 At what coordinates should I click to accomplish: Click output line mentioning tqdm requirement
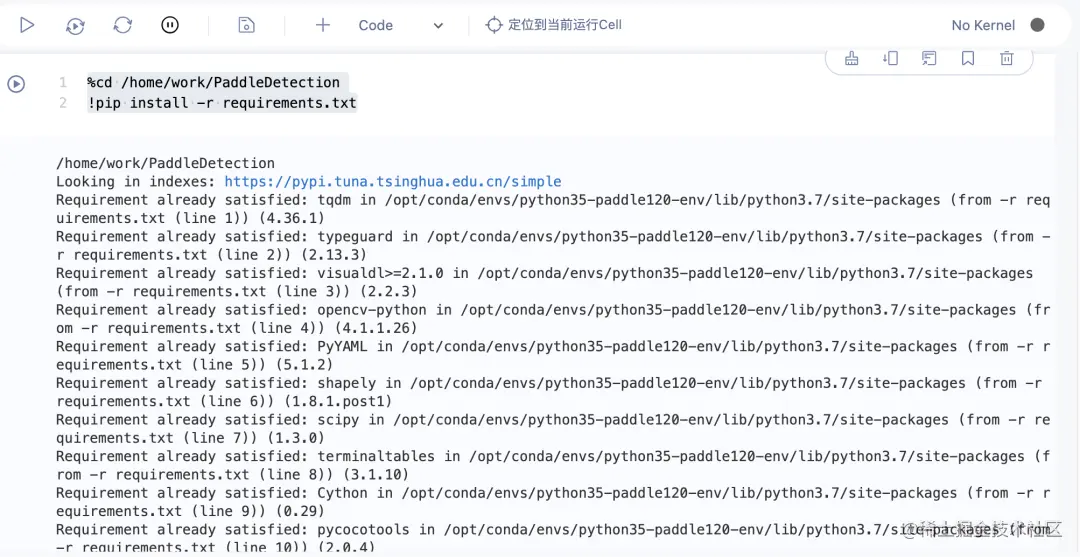tap(553, 209)
